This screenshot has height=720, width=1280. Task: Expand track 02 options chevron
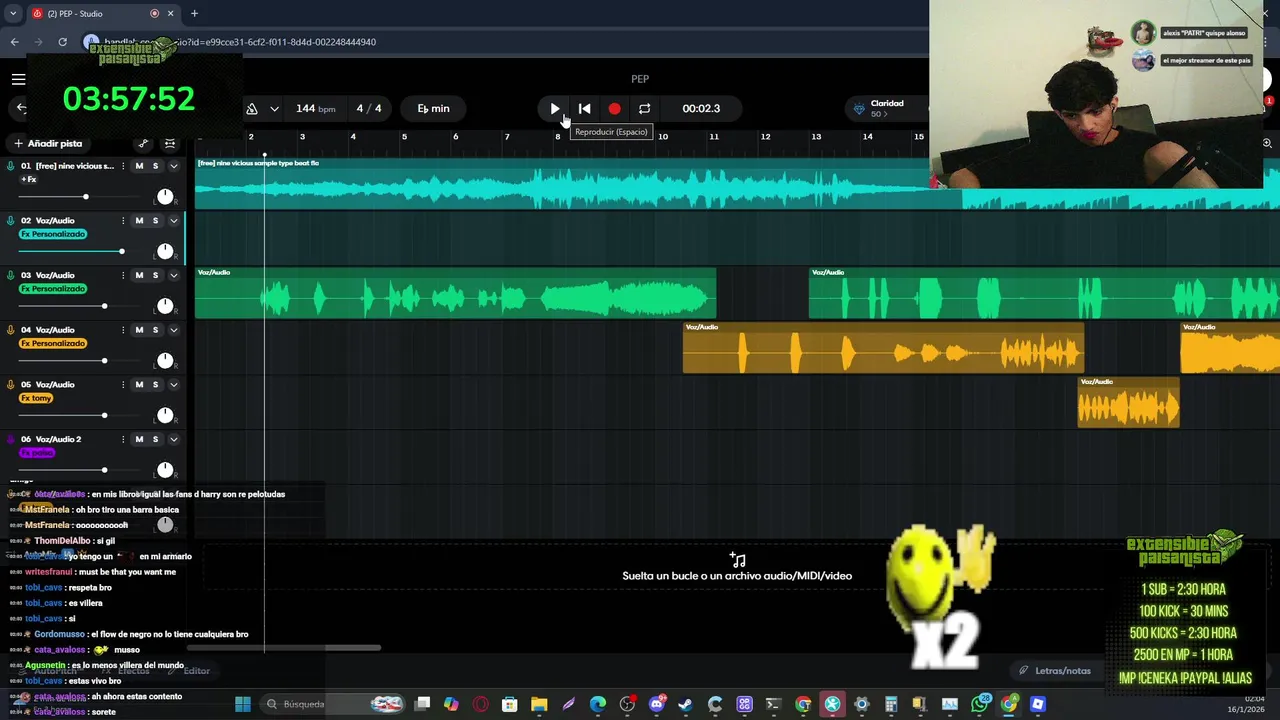(173, 221)
